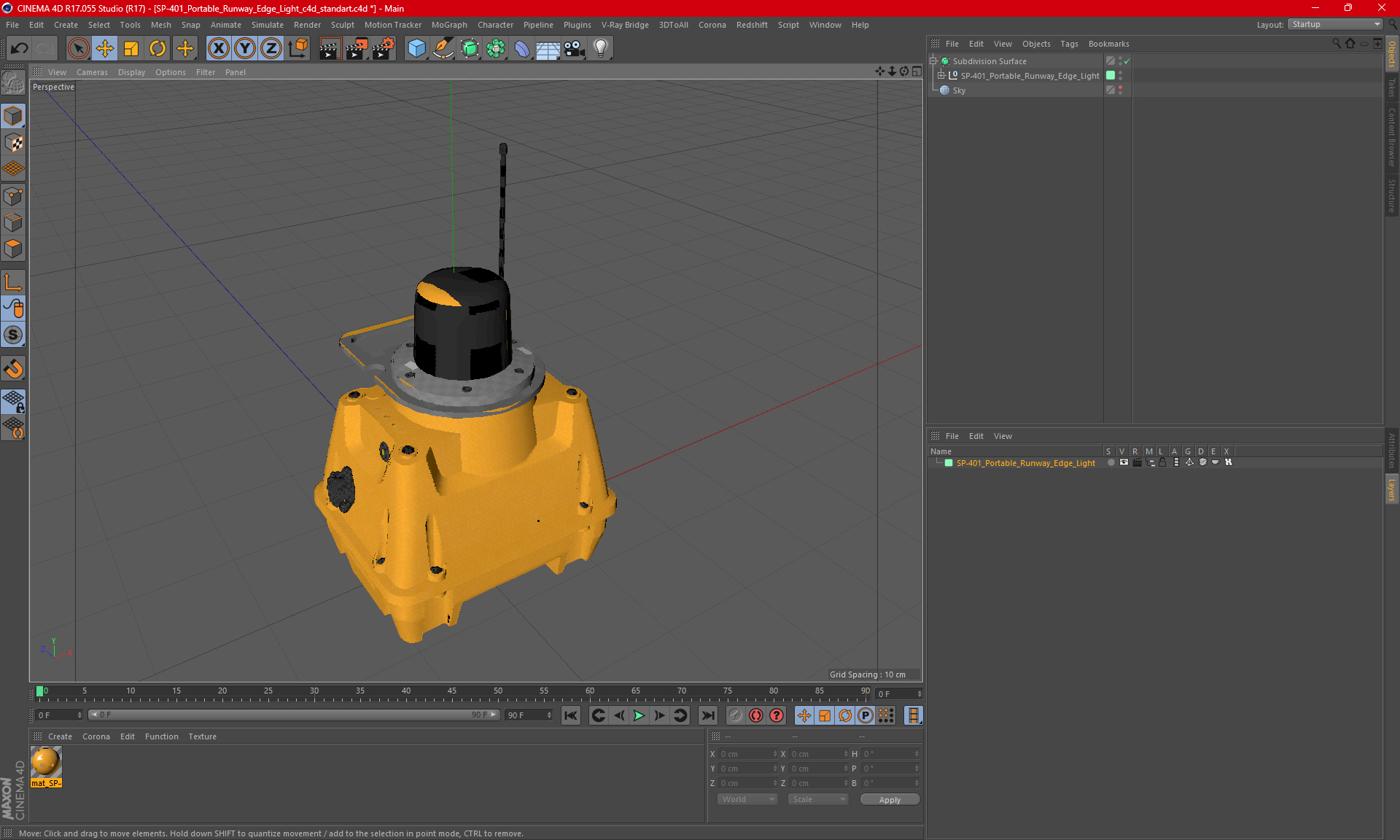Click the SP-401 layer color swatch

point(949,463)
